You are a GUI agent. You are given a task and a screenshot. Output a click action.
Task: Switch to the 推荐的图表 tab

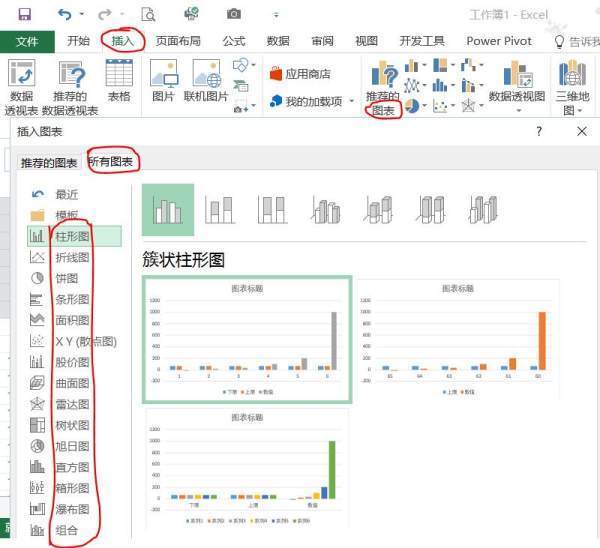pyautogui.click(x=49, y=162)
